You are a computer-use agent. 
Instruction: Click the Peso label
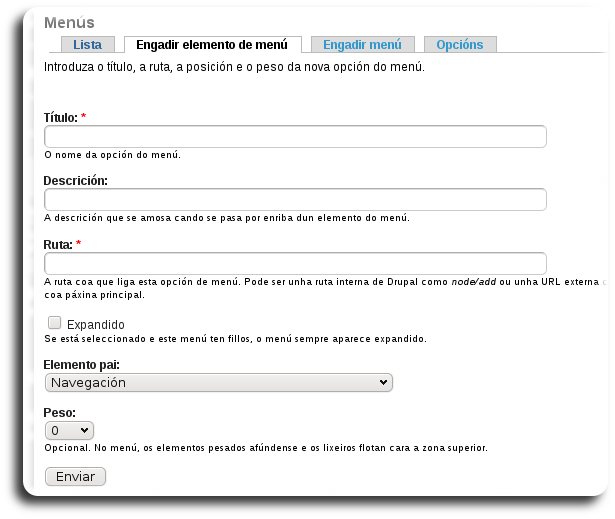point(60,412)
